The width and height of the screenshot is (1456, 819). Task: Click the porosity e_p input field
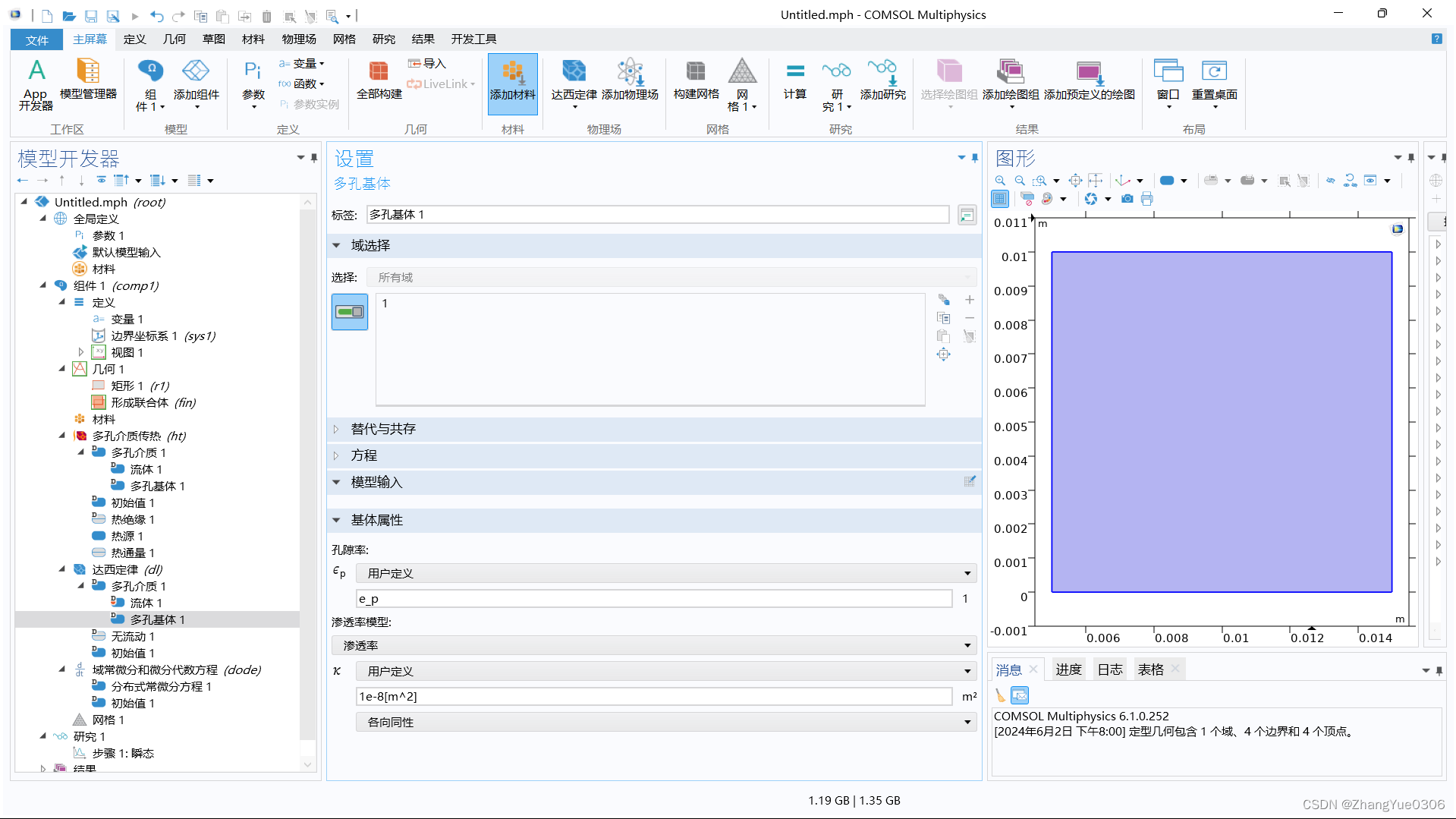pyautogui.click(x=654, y=599)
